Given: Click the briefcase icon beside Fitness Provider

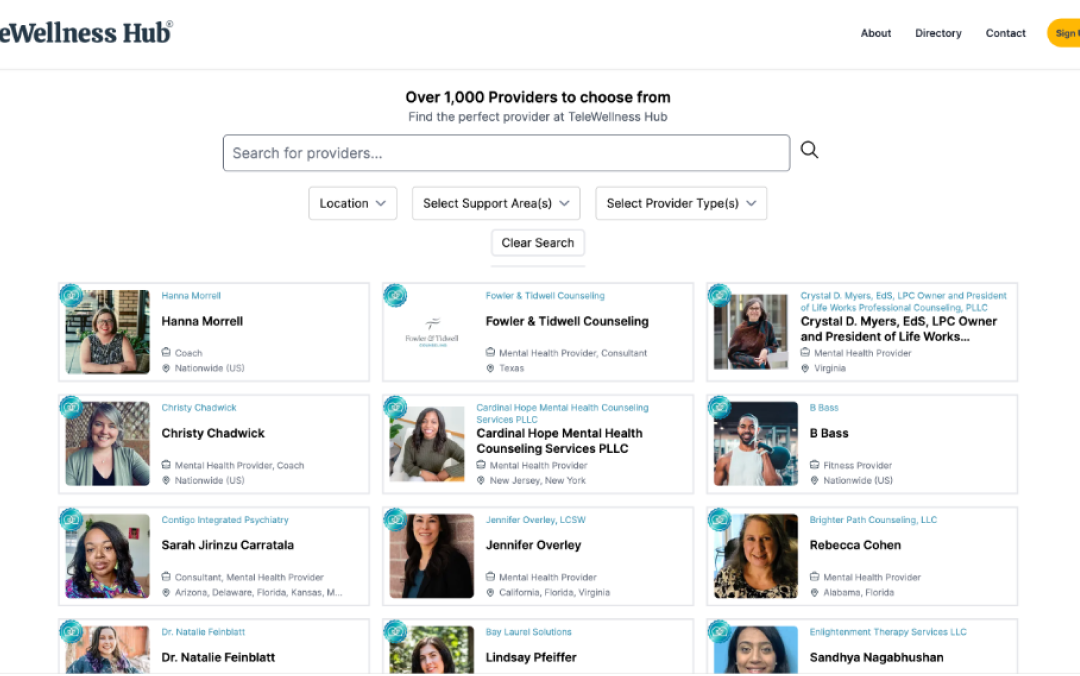Looking at the screenshot, I should tap(814, 464).
